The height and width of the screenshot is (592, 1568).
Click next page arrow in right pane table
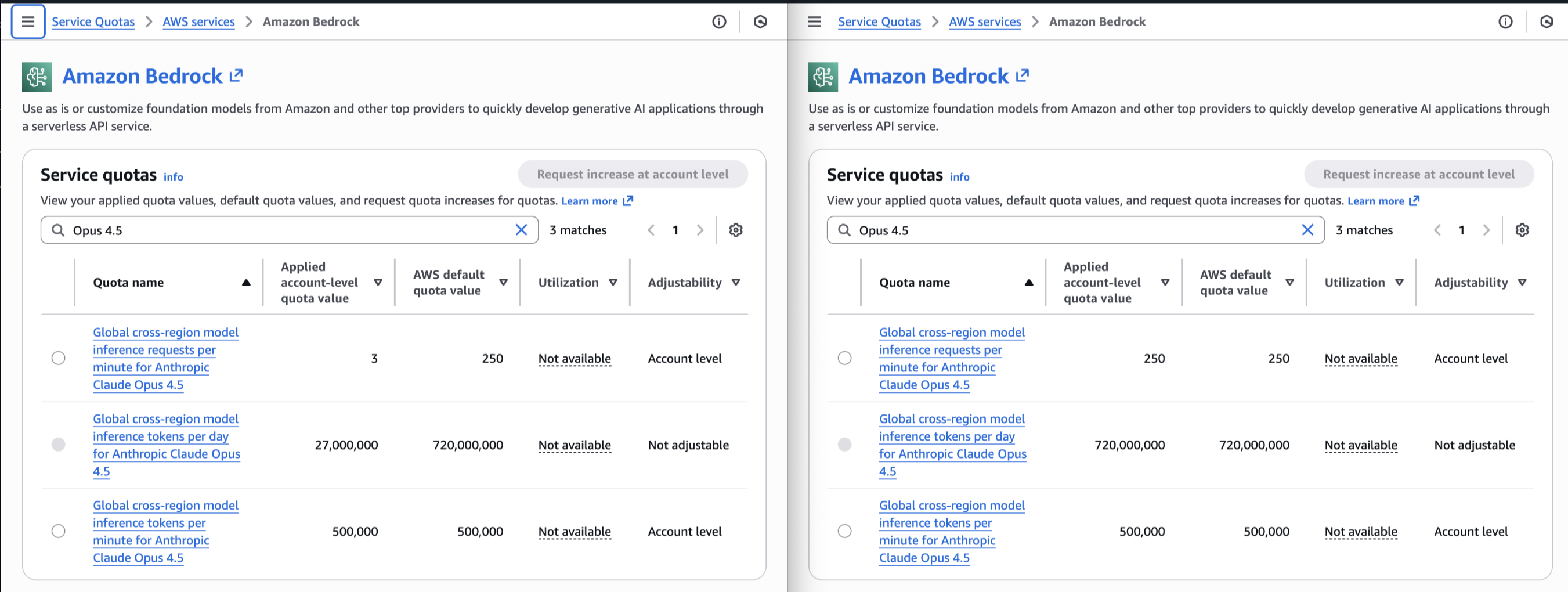[x=1486, y=230]
